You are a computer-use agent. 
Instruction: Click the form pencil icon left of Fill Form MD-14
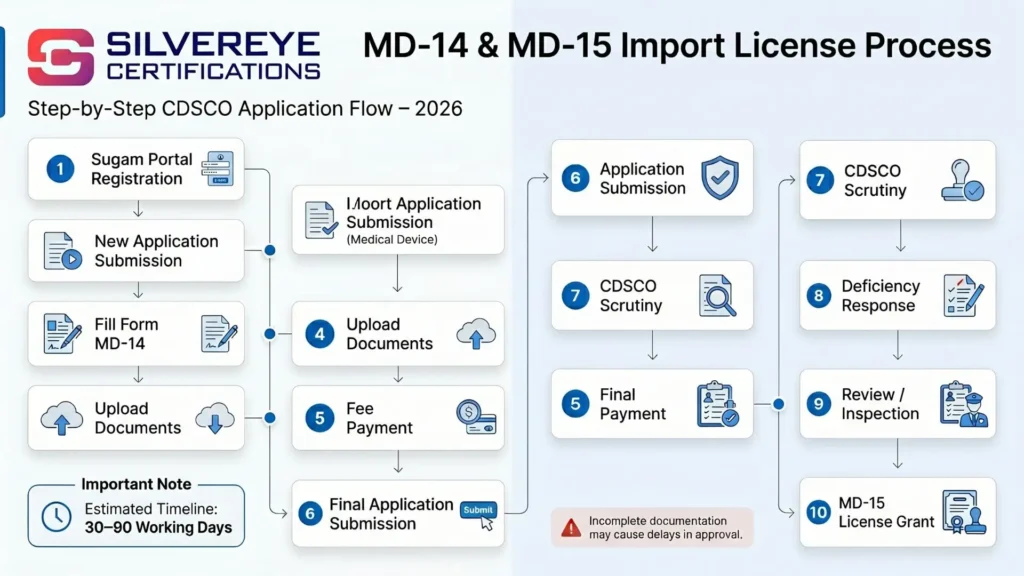point(62,334)
